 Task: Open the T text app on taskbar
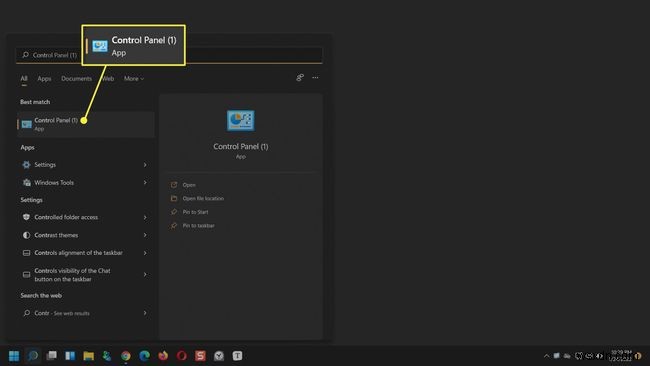tap(238, 356)
